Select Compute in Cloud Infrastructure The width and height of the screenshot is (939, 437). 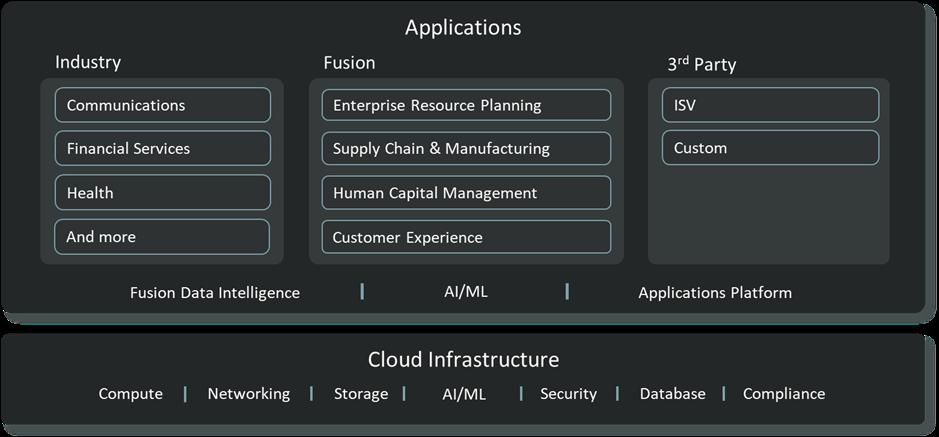pos(130,394)
